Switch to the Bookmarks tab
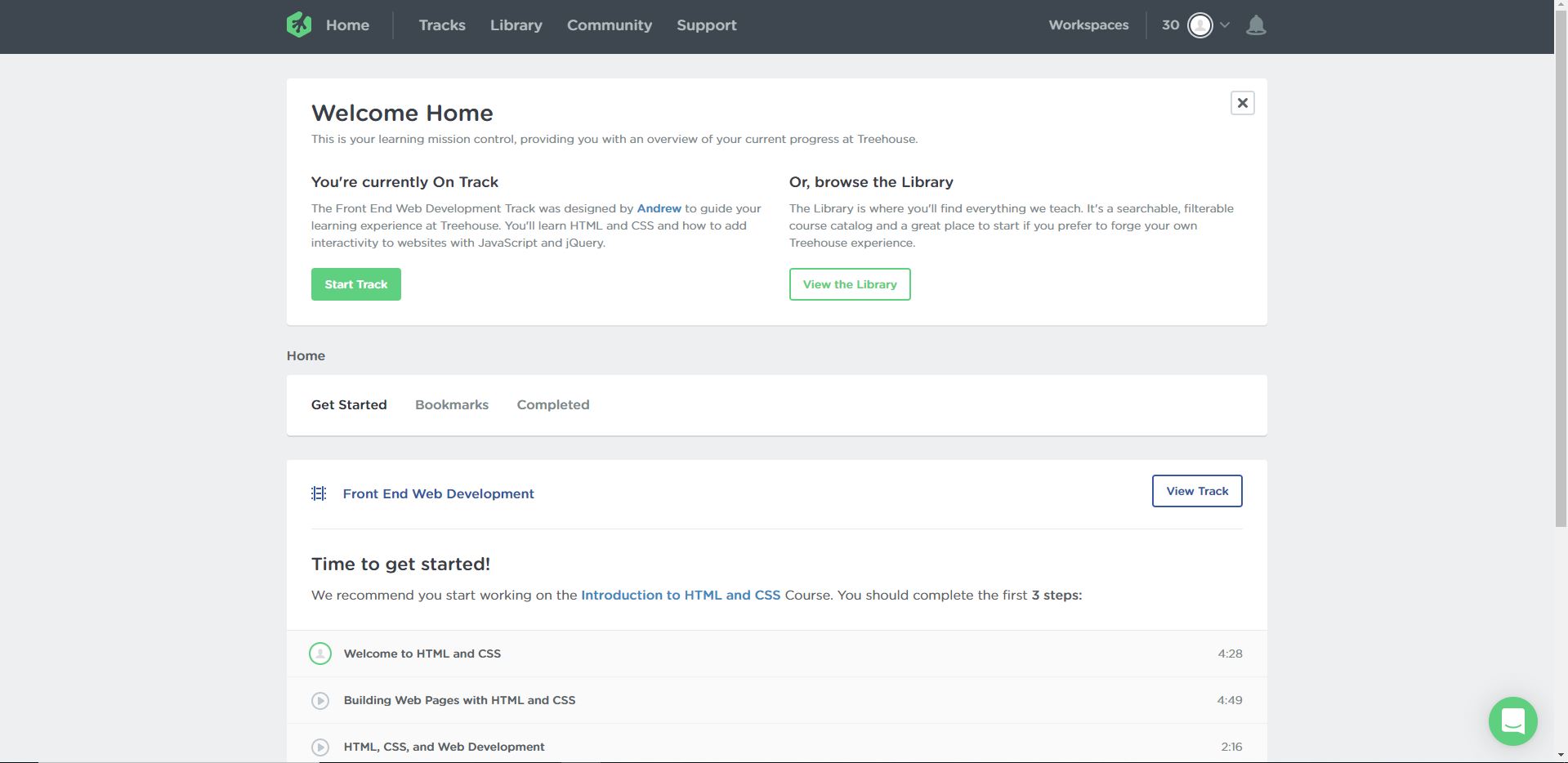This screenshot has height=763, width=1568. [452, 405]
